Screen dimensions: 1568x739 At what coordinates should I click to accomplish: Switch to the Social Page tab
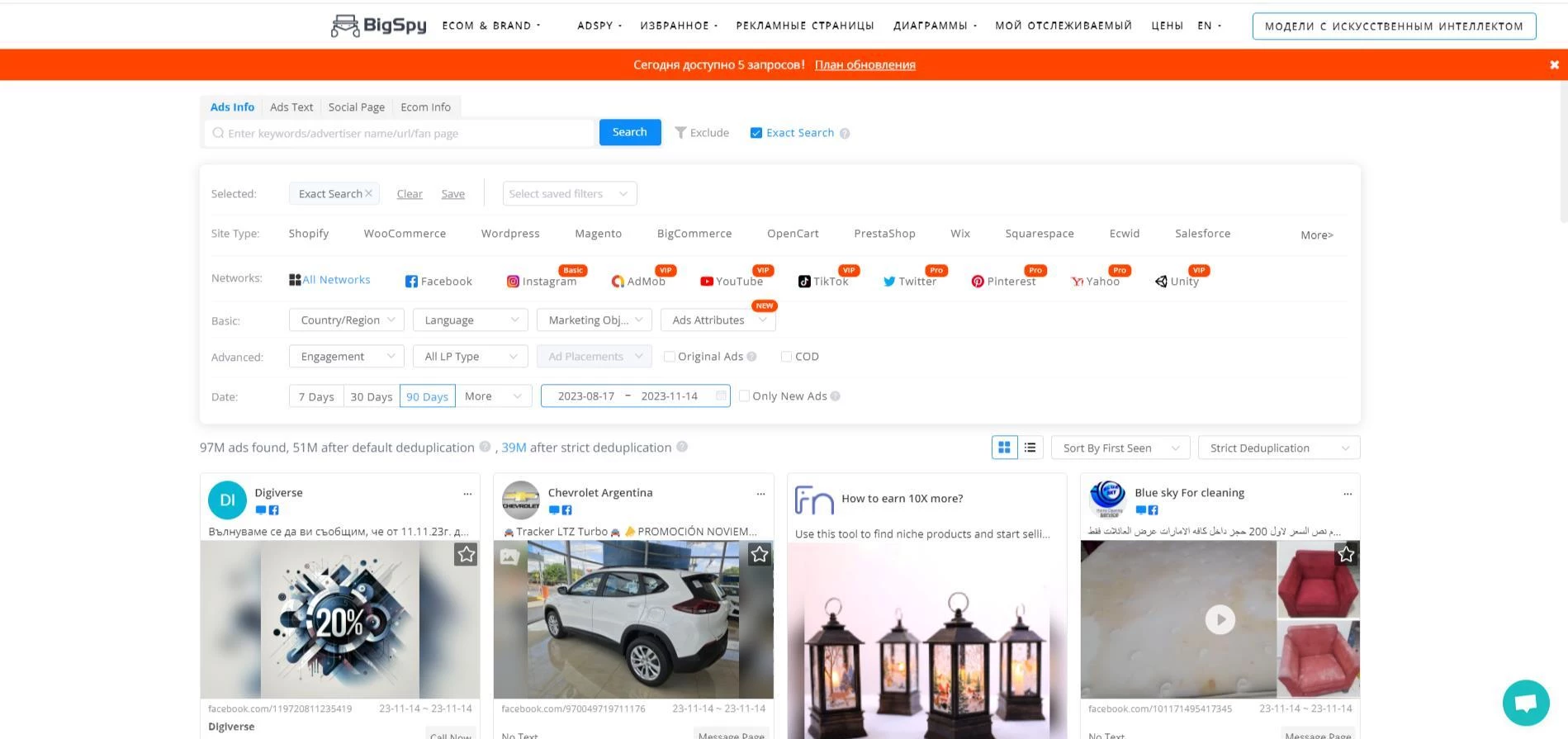[x=357, y=107]
